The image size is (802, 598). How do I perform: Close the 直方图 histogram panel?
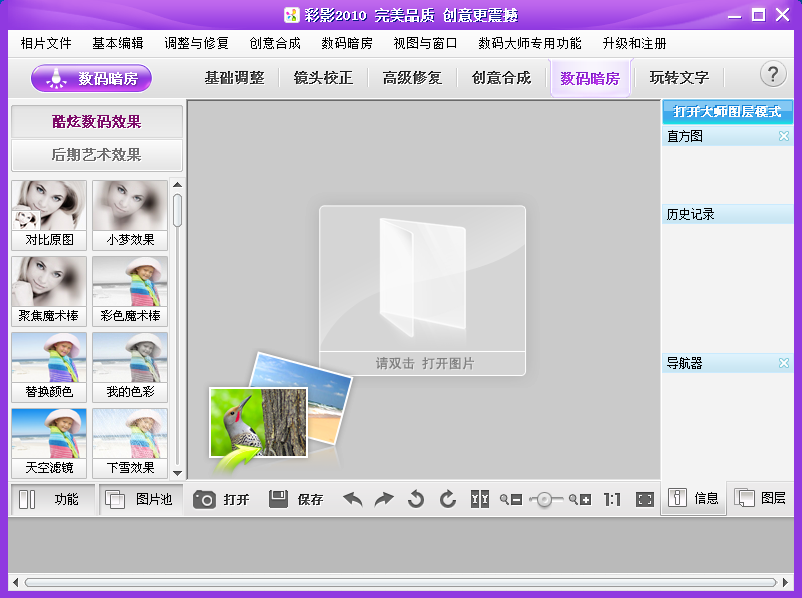[x=784, y=136]
